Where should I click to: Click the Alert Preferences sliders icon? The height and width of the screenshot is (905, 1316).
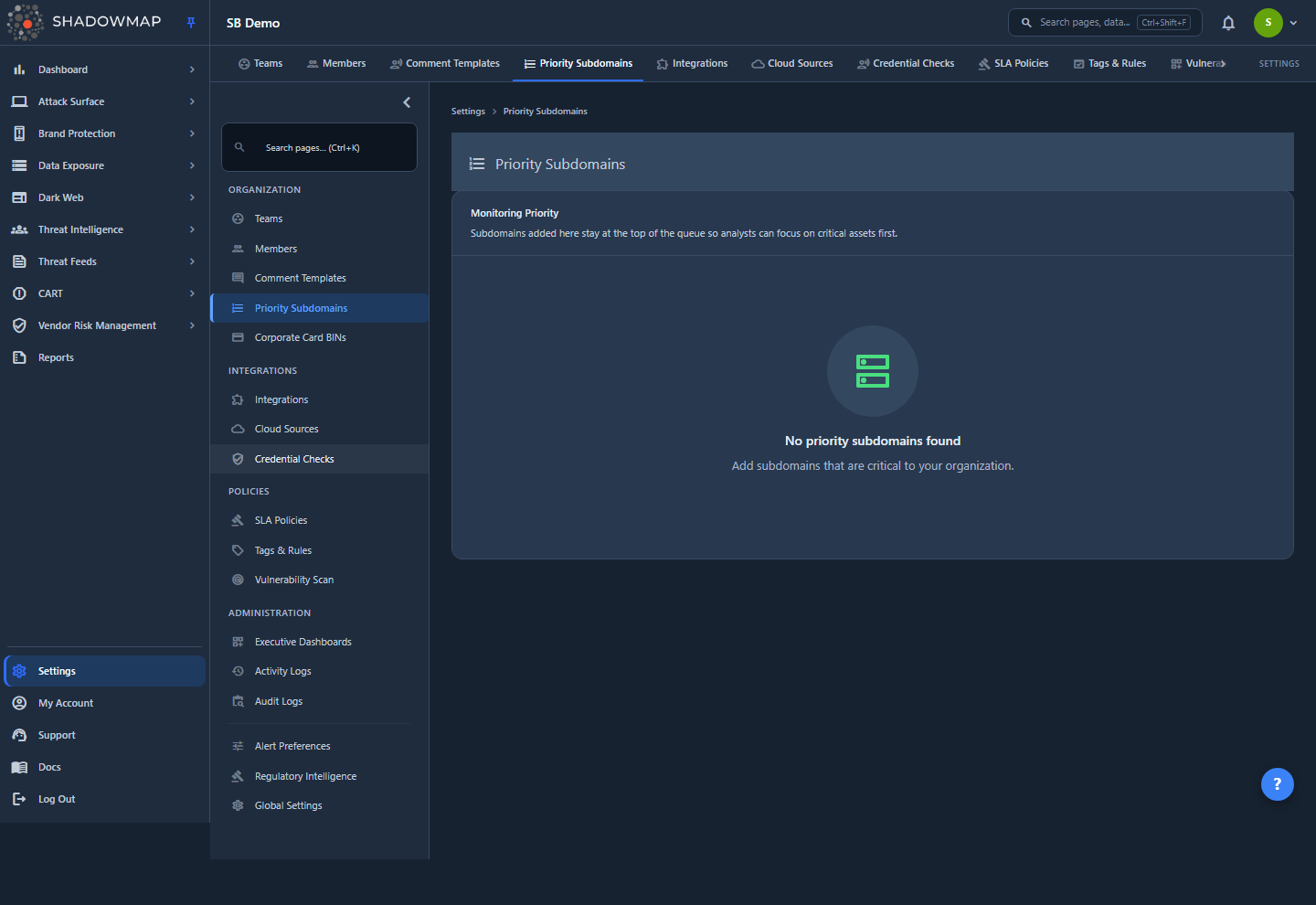tap(238, 746)
